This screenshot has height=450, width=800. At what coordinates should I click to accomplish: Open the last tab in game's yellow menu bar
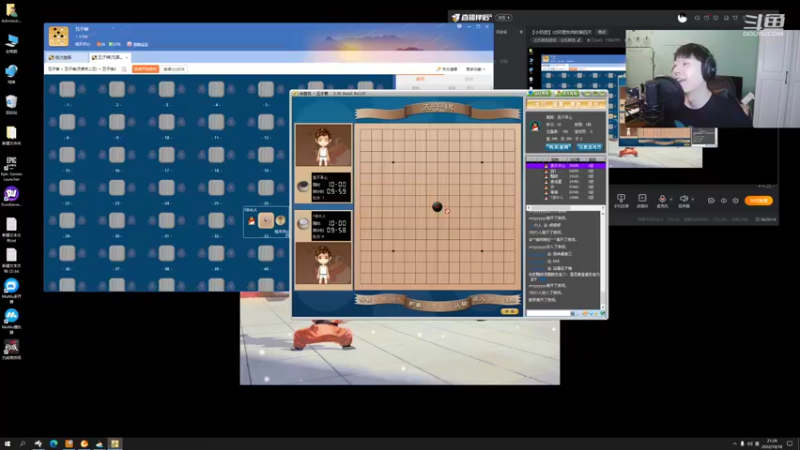pyautogui.click(x=593, y=104)
